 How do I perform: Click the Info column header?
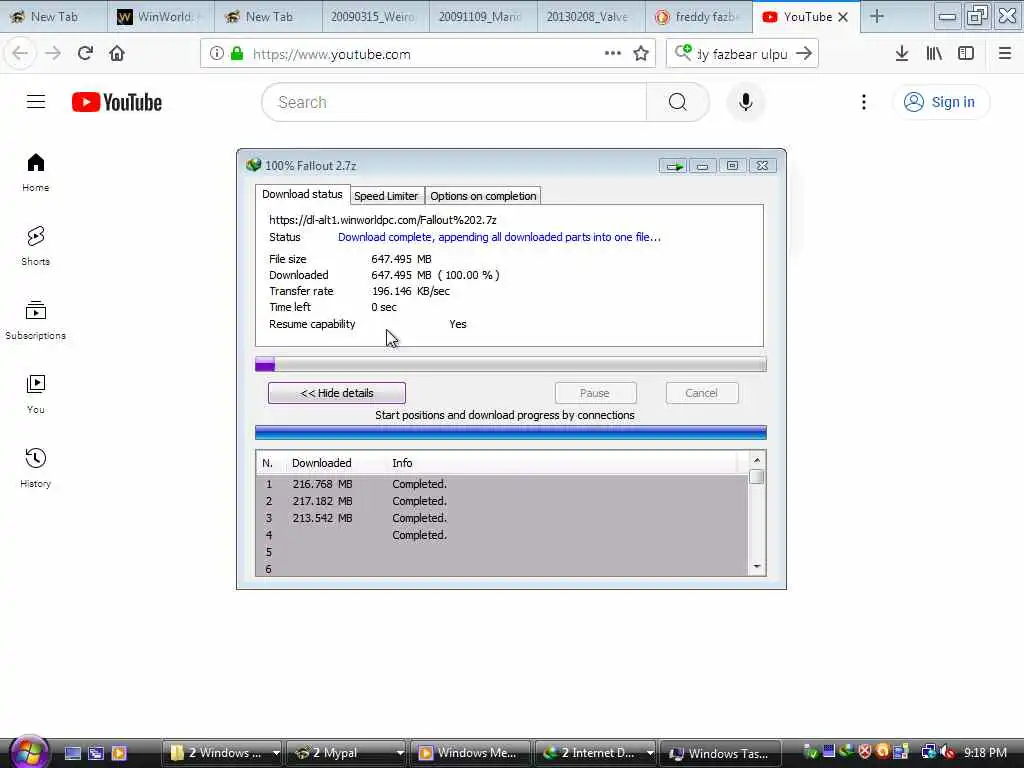[x=402, y=463]
